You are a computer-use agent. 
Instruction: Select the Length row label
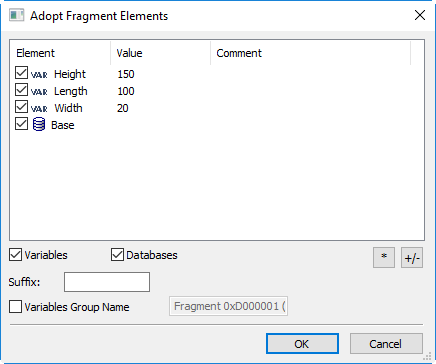[71, 91]
